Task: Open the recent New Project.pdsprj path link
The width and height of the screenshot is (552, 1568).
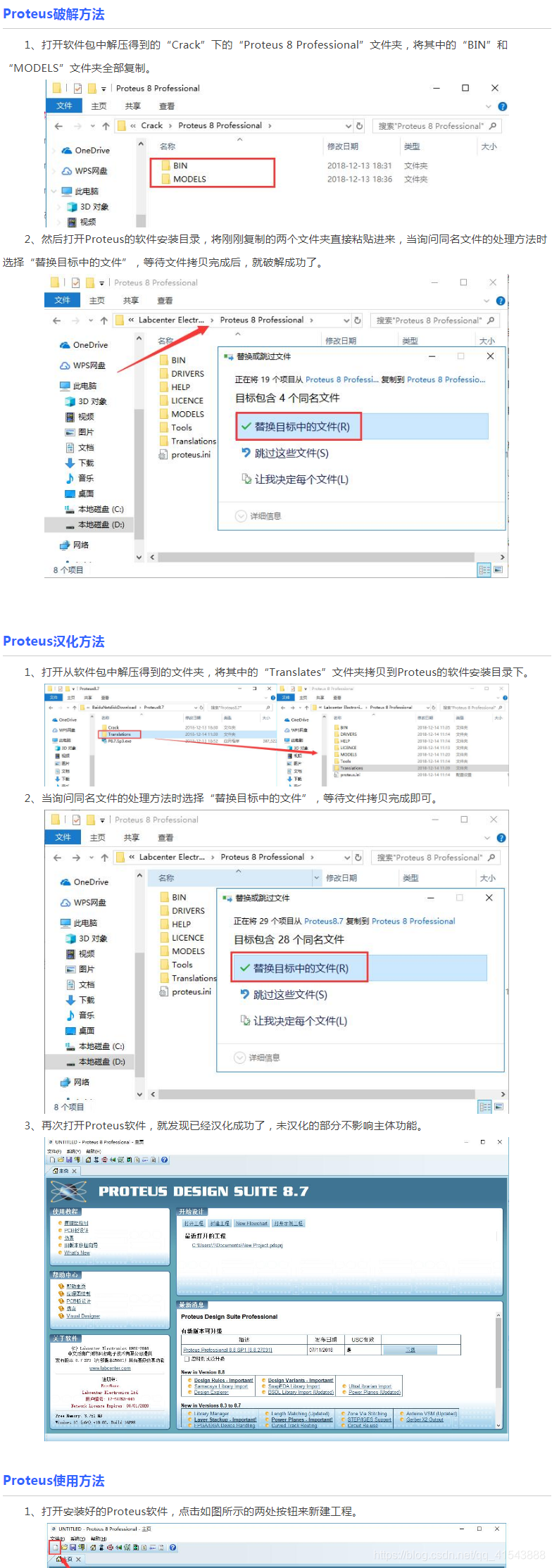Action: coord(237,1246)
